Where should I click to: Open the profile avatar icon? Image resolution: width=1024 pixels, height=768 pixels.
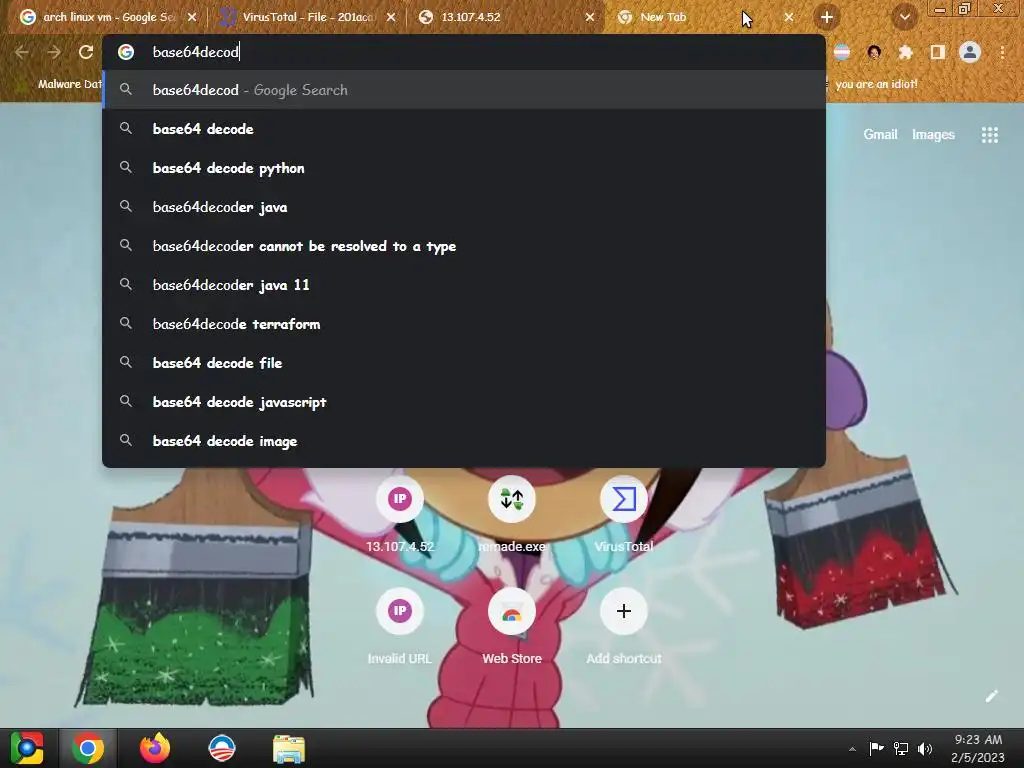click(x=970, y=52)
